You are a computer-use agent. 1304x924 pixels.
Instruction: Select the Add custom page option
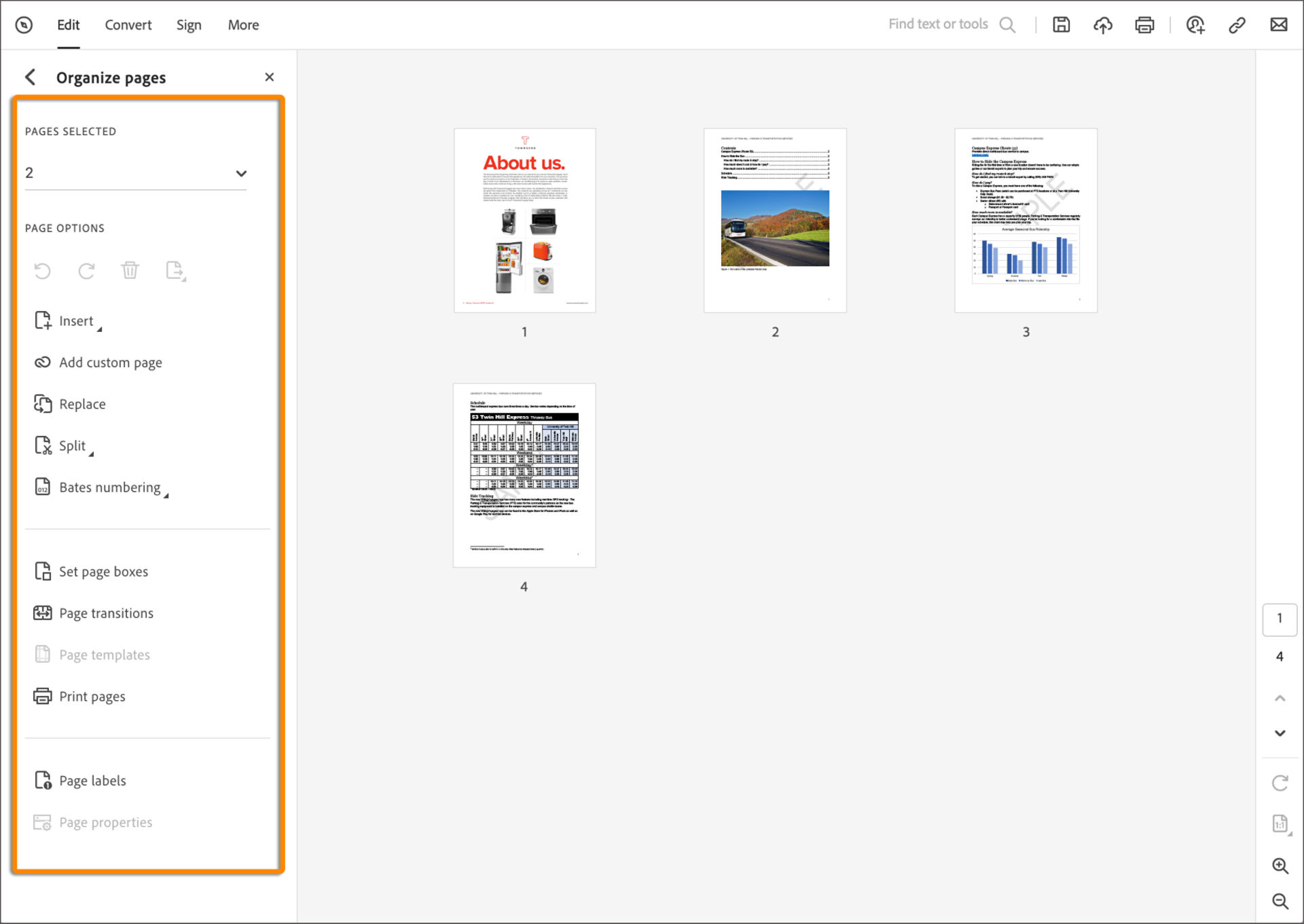click(x=110, y=363)
